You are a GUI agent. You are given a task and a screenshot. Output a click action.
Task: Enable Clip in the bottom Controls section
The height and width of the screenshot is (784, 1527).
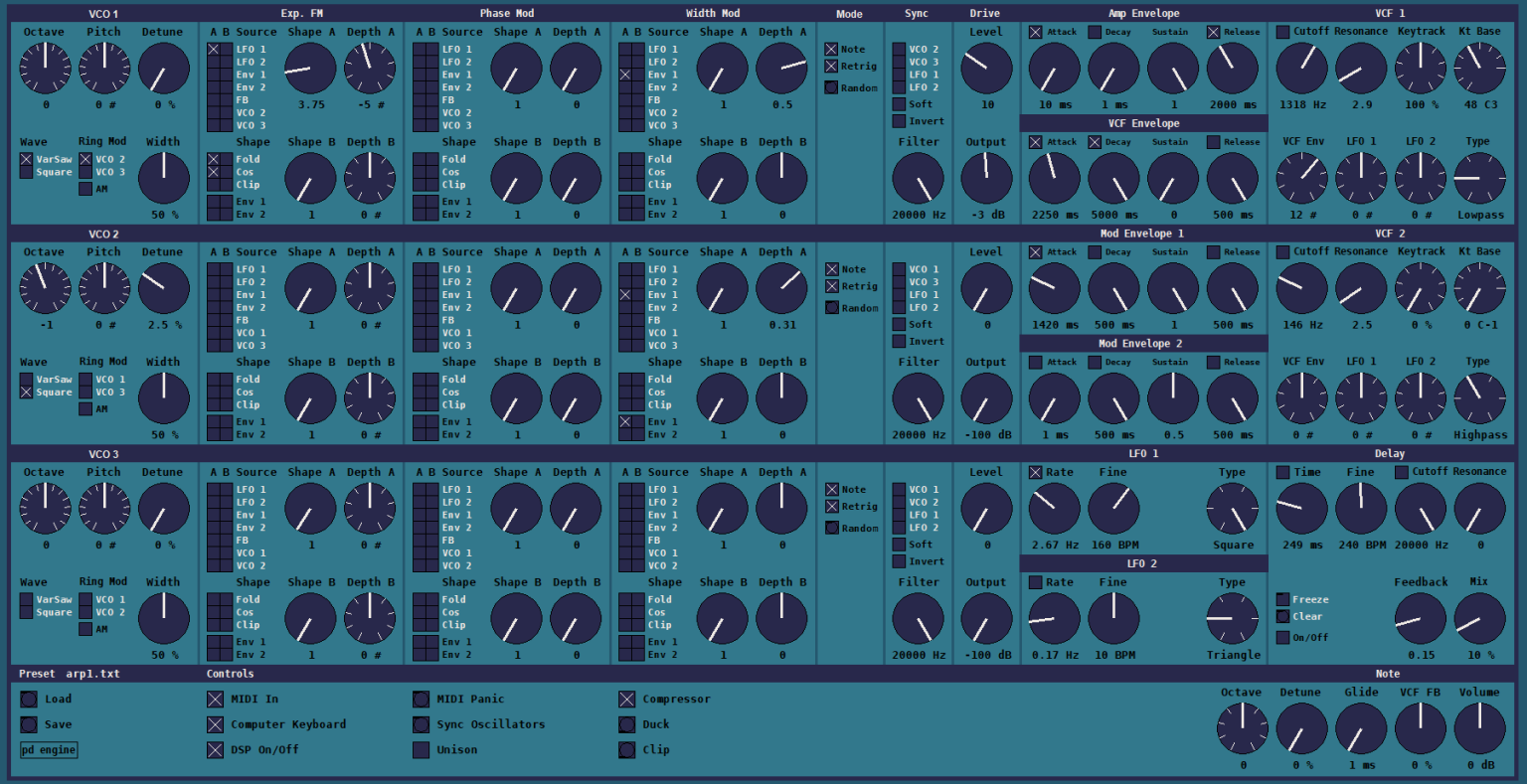click(626, 749)
